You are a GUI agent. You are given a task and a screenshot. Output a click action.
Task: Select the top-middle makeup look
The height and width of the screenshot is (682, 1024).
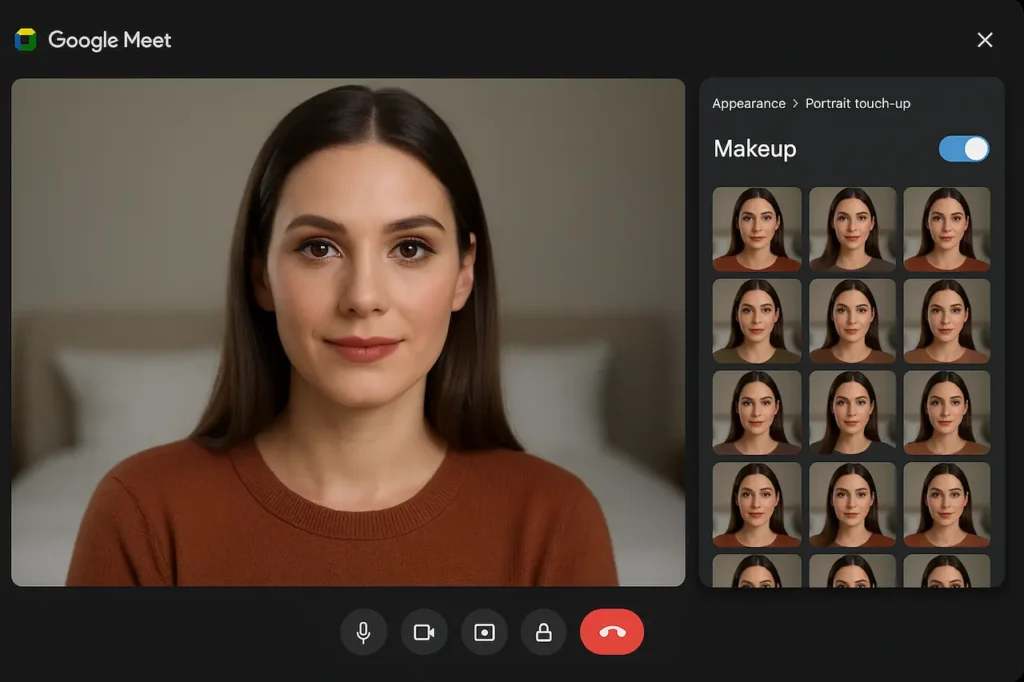(851, 229)
